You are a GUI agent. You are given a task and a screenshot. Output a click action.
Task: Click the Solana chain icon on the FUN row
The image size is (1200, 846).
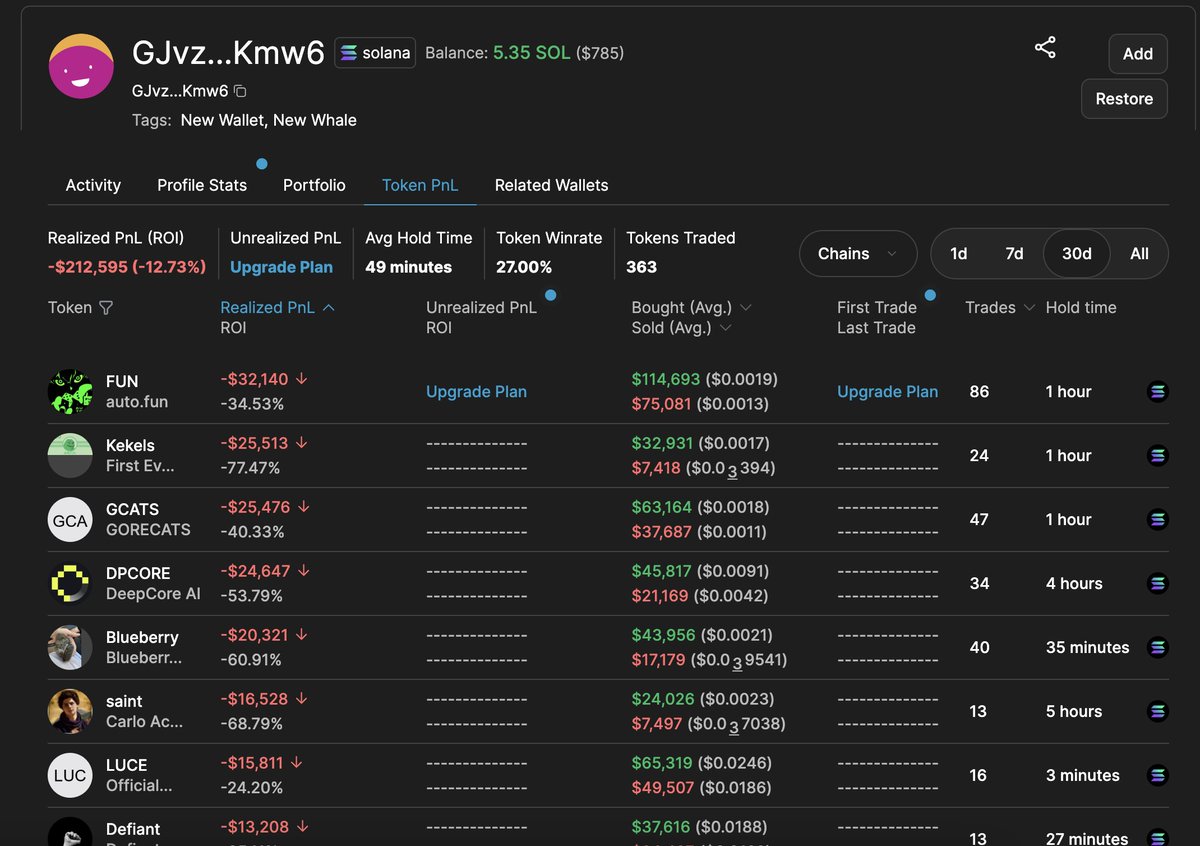[x=1157, y=391]
